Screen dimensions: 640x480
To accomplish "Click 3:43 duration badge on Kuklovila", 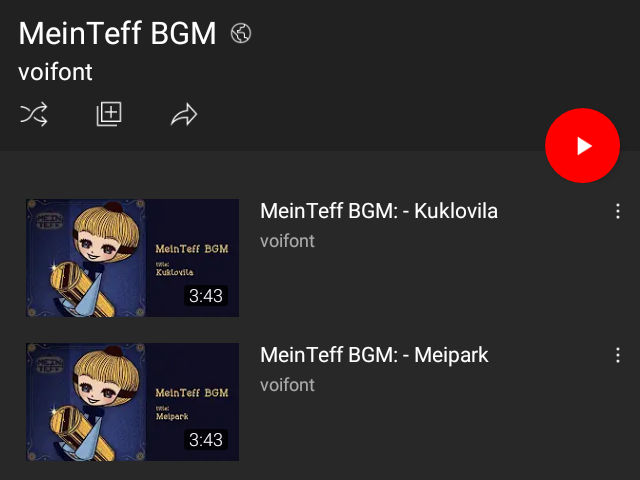I will (x=205, y=296).
